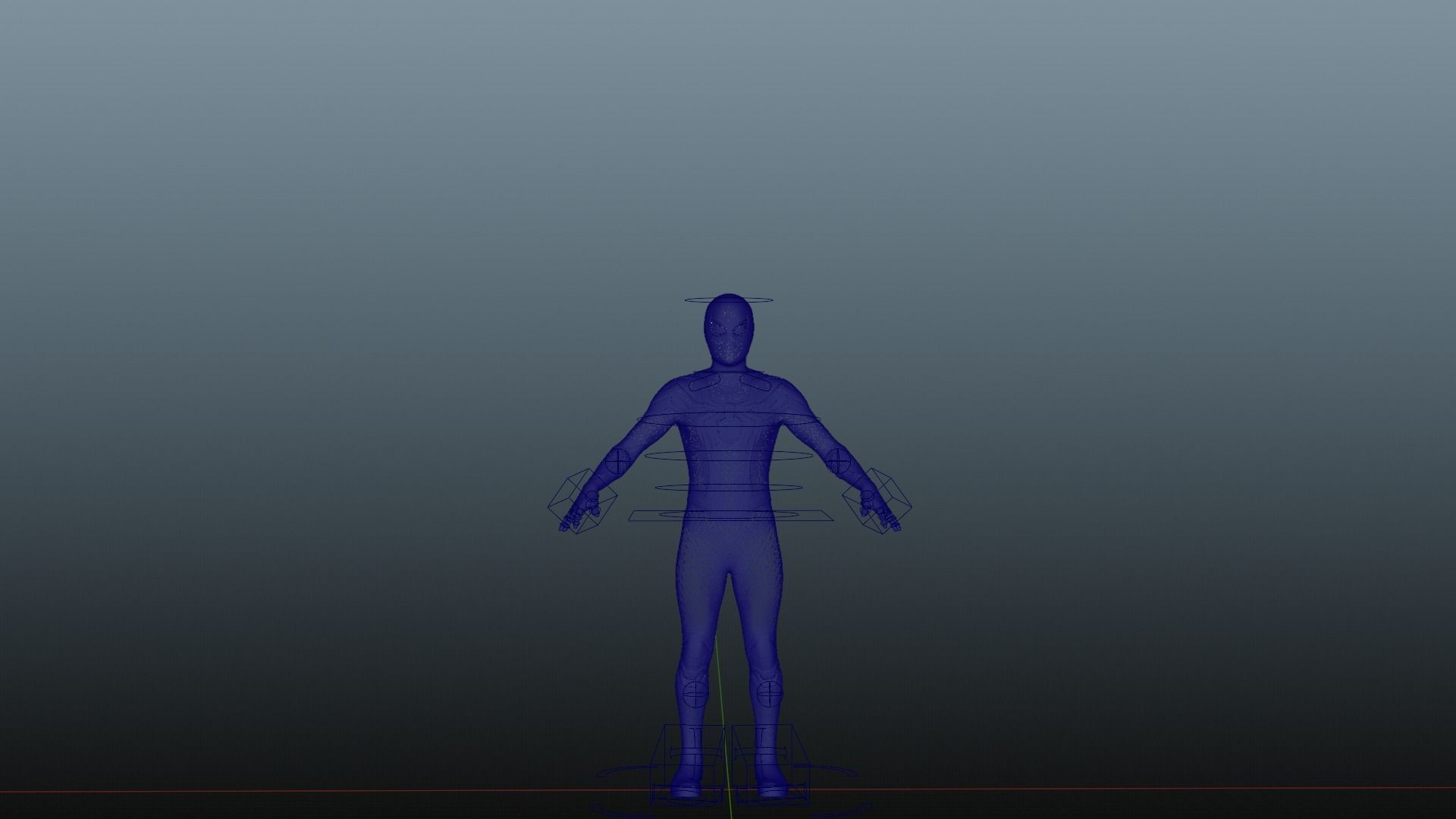This screenshot has height=819, width=1456.
Task: Select the halo head control ring
Action: click(x=729, y=300)
